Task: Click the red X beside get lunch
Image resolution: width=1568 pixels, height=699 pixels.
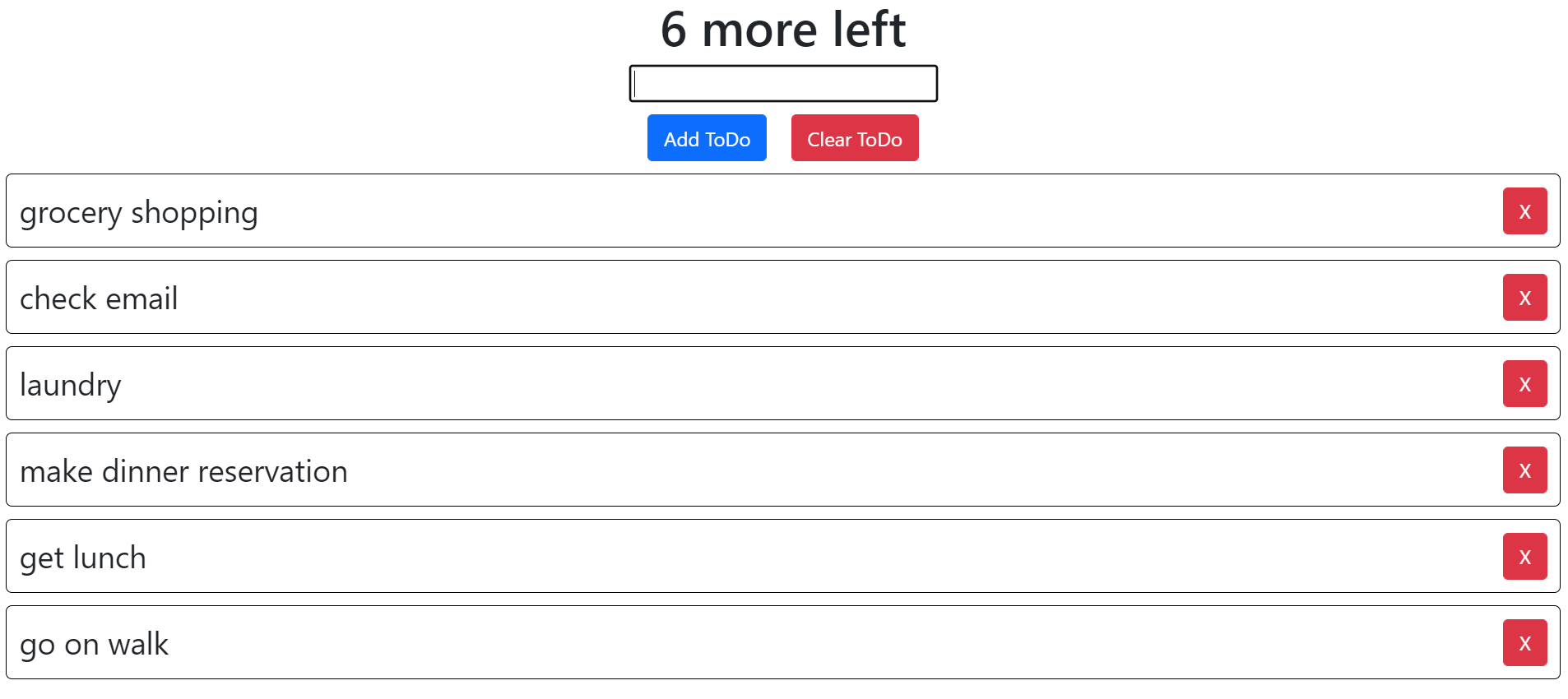Action: click(1524, 556)
